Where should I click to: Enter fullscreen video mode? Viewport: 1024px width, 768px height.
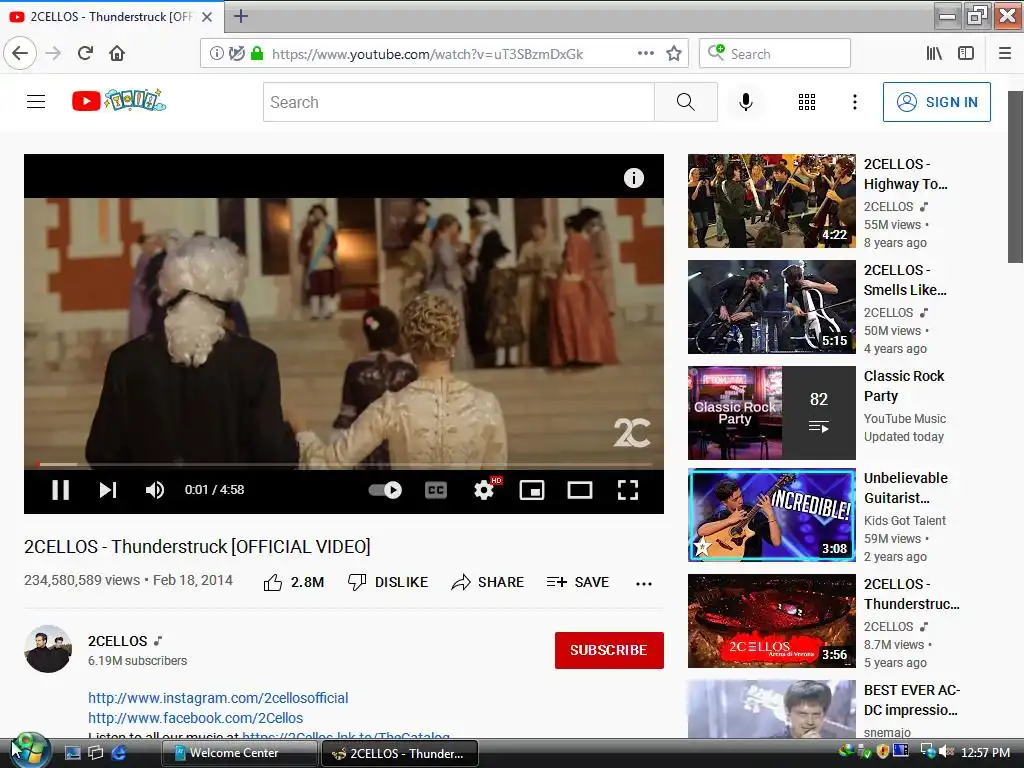[628, 490]
